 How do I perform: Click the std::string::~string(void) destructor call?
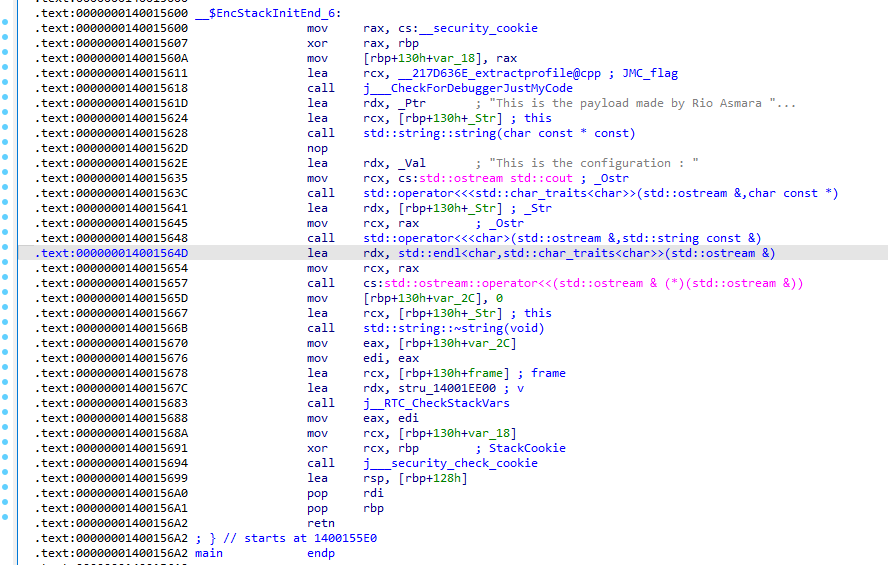click(454, 328)
